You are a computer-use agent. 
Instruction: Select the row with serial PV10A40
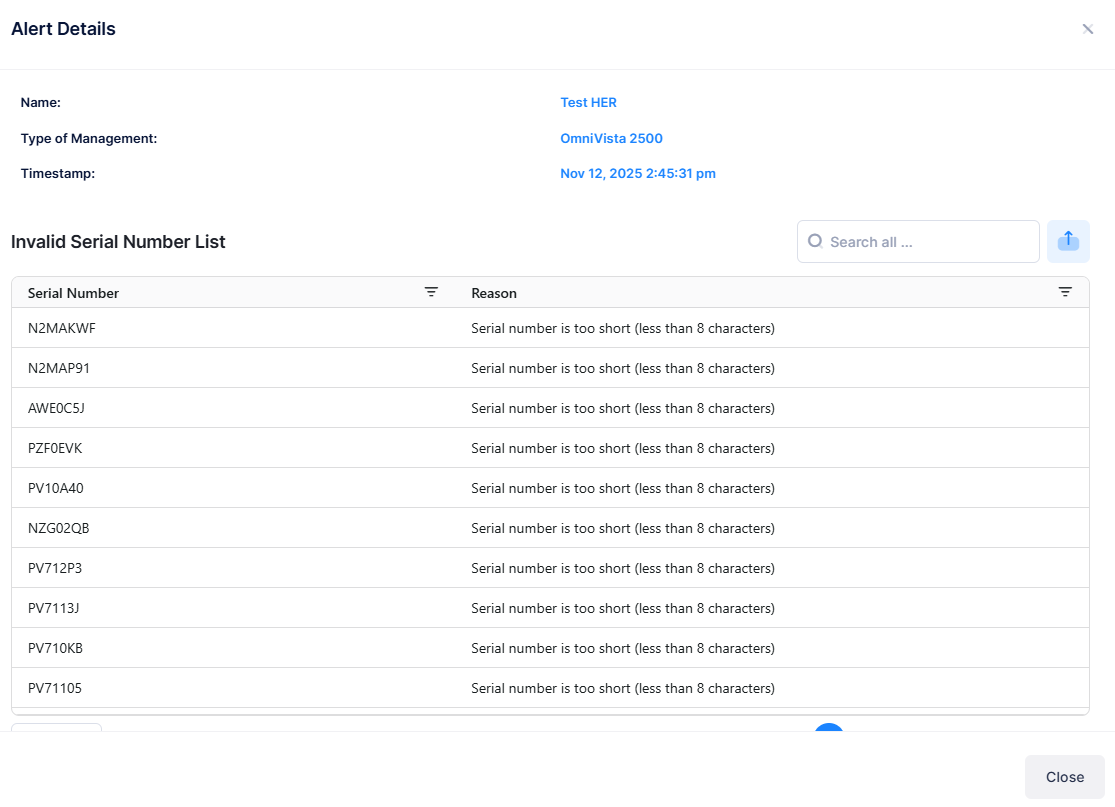(x=55, y=488)
